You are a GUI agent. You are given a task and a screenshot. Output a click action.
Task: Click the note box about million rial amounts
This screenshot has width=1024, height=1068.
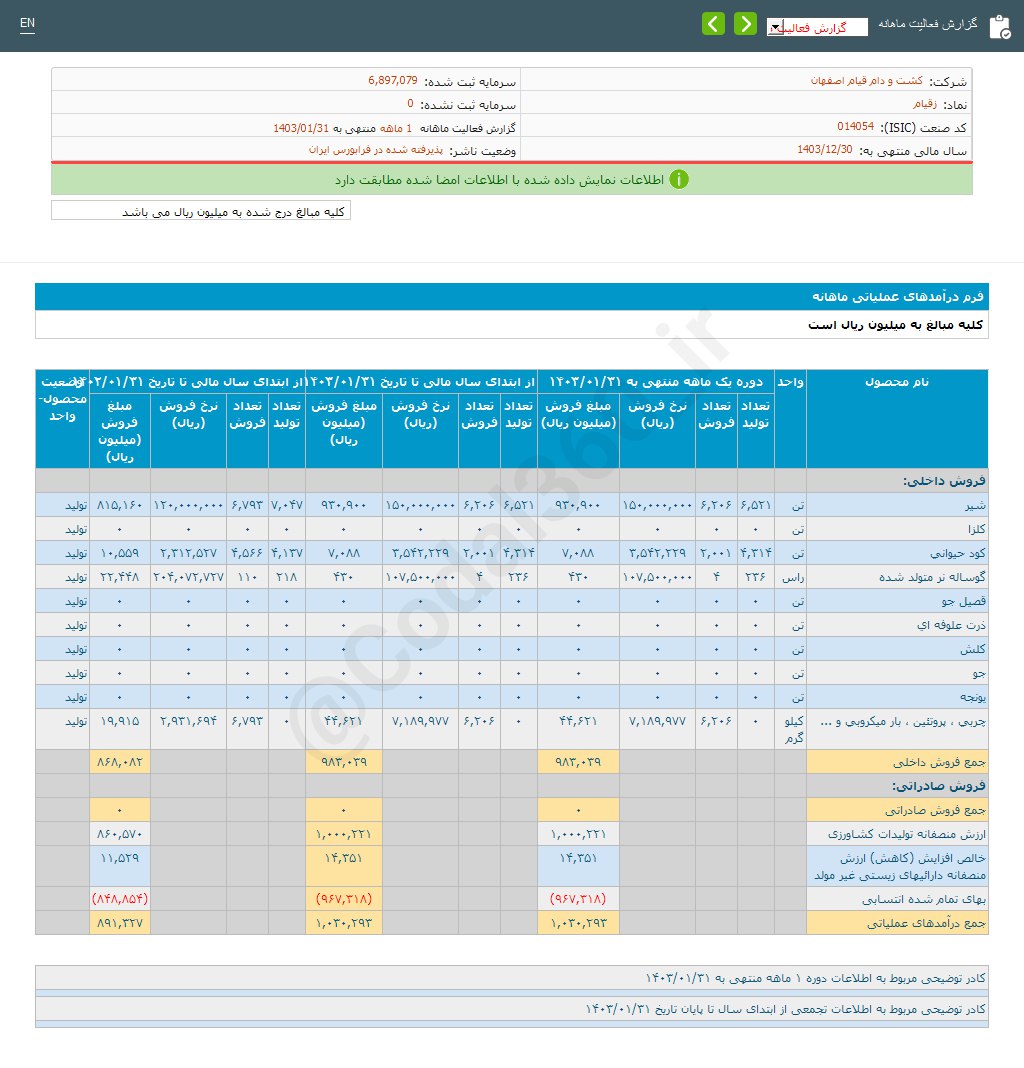coord(201,211)
